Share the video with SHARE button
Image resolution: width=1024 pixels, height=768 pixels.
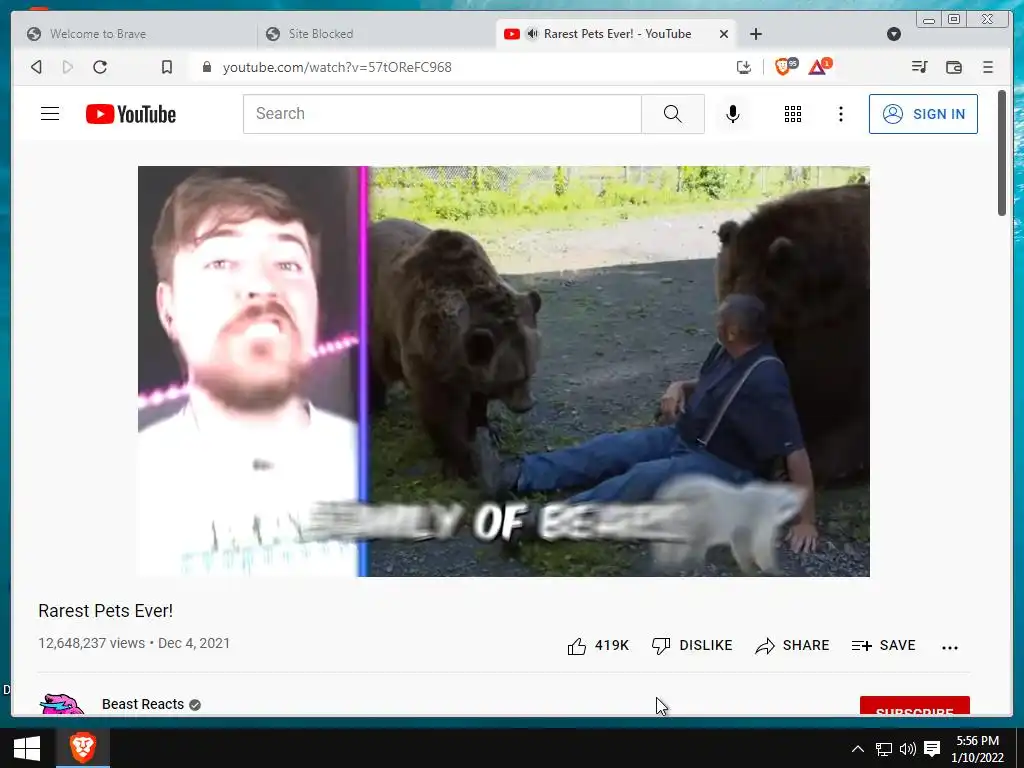[x=792, y=646]
